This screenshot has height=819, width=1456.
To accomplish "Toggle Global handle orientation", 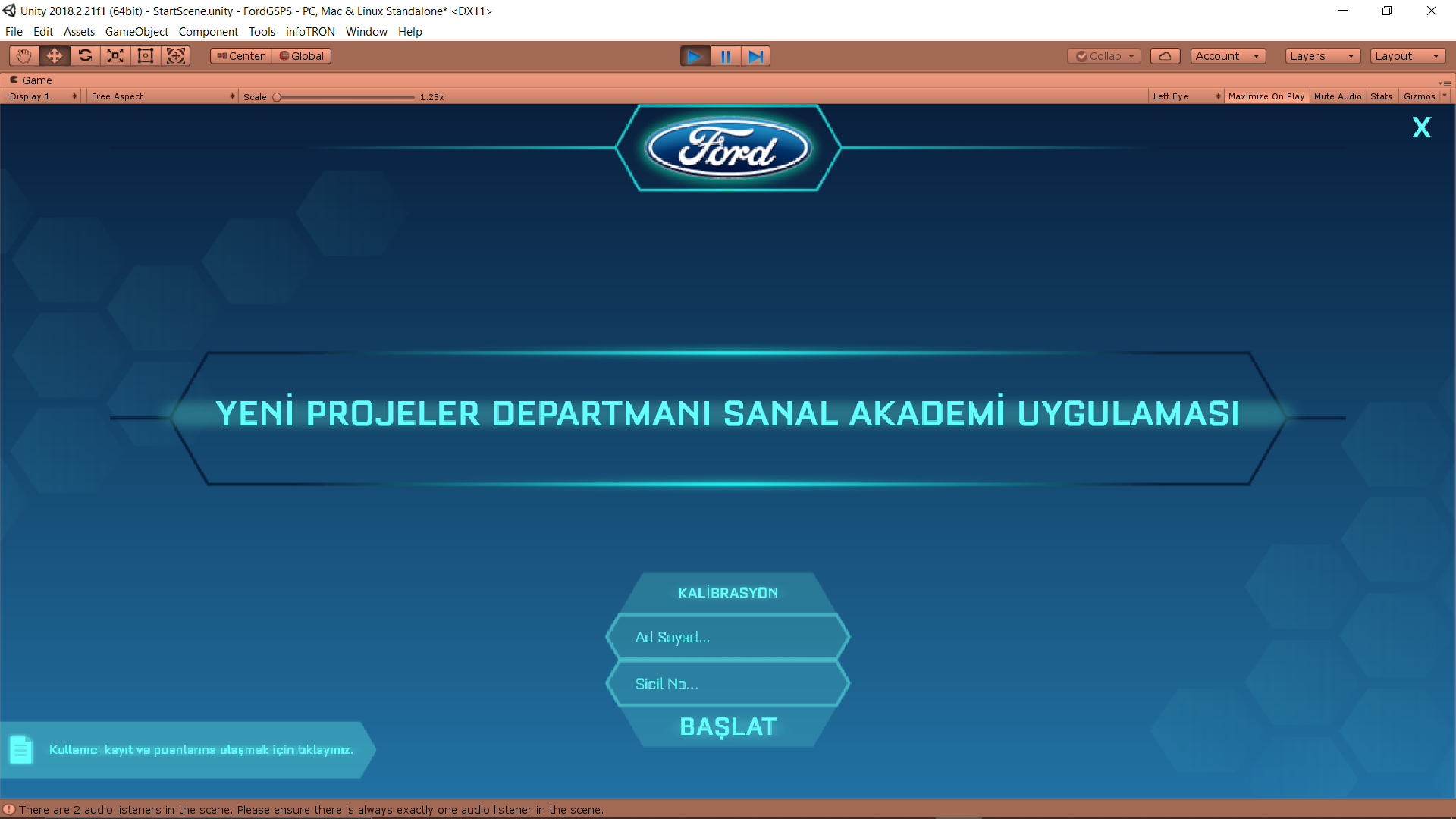I will point(301,56).
